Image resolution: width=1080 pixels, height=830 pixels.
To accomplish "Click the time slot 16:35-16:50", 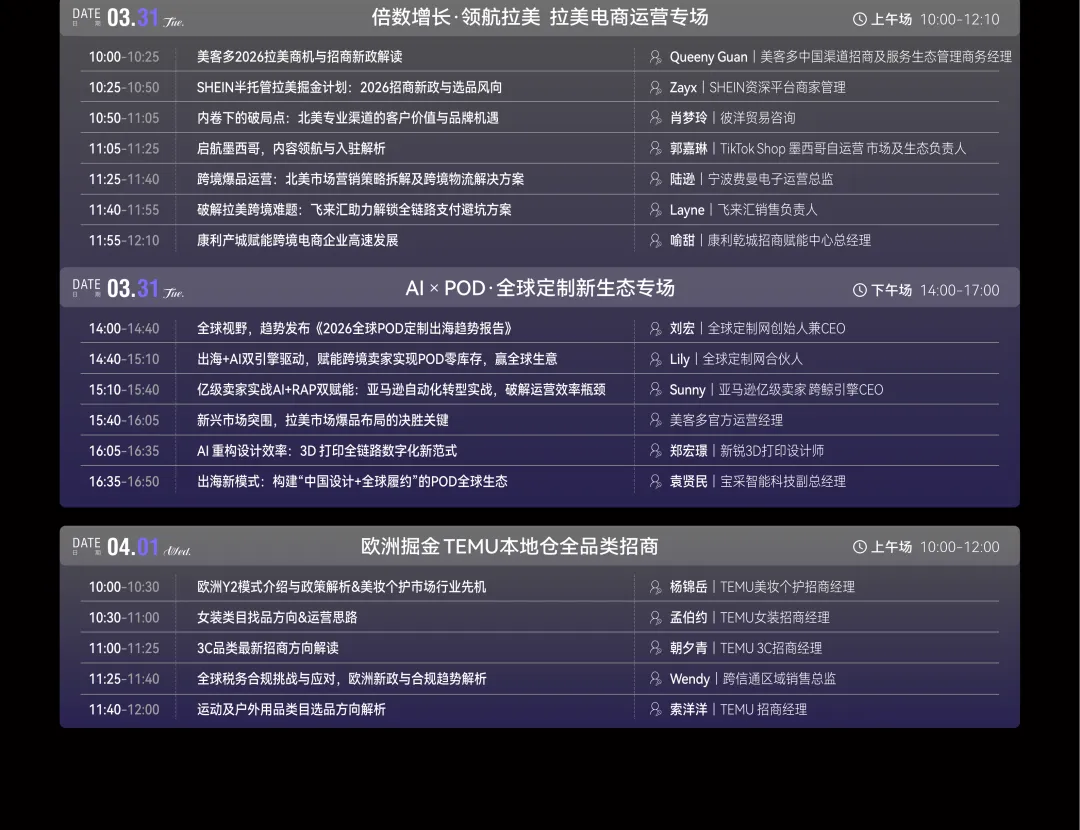I will point(124,481).
